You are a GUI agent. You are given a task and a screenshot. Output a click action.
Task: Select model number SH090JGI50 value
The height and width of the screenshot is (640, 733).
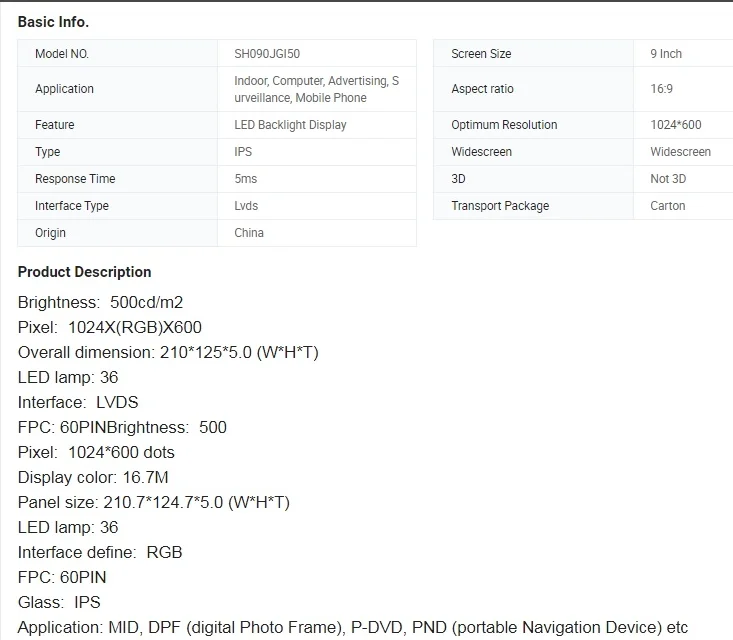(267, 54)
